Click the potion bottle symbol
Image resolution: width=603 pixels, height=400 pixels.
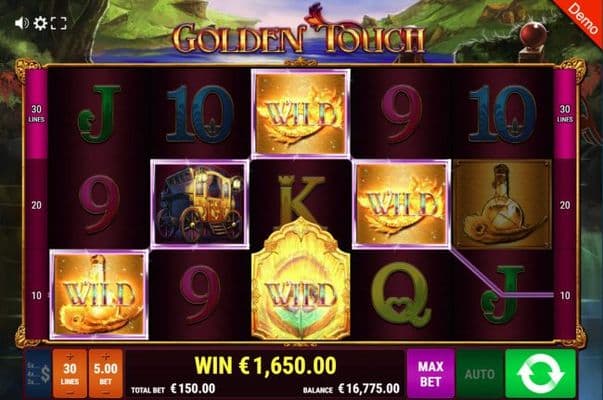click(503, 204)
